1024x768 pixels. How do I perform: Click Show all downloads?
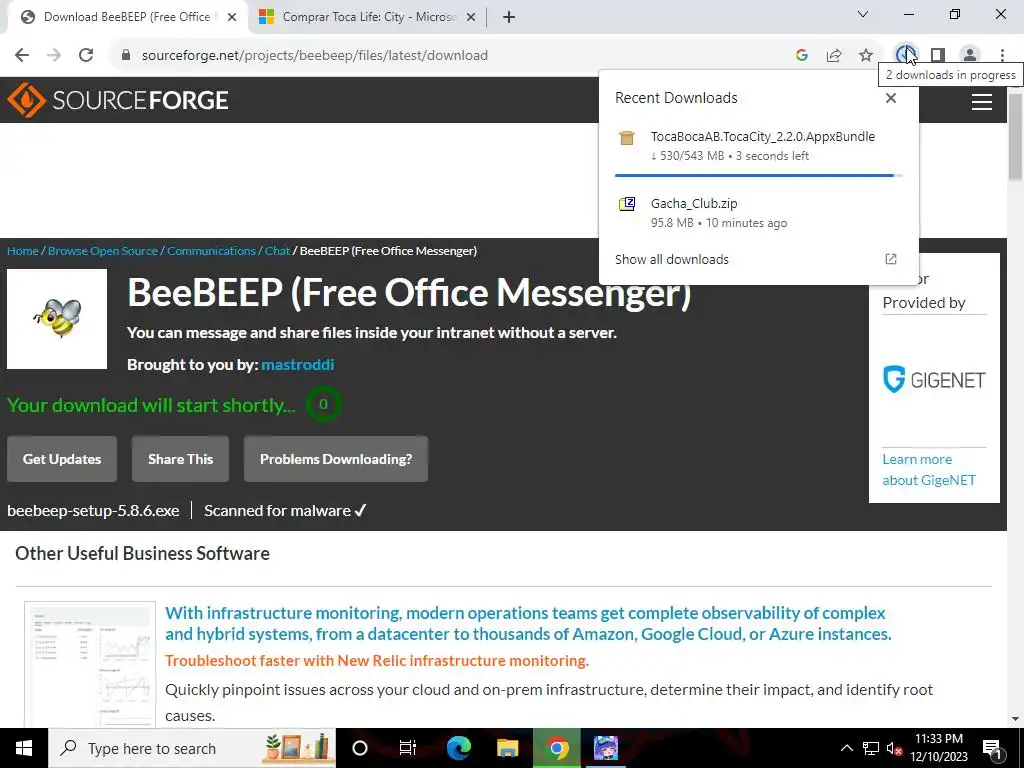tap(671, 259)
